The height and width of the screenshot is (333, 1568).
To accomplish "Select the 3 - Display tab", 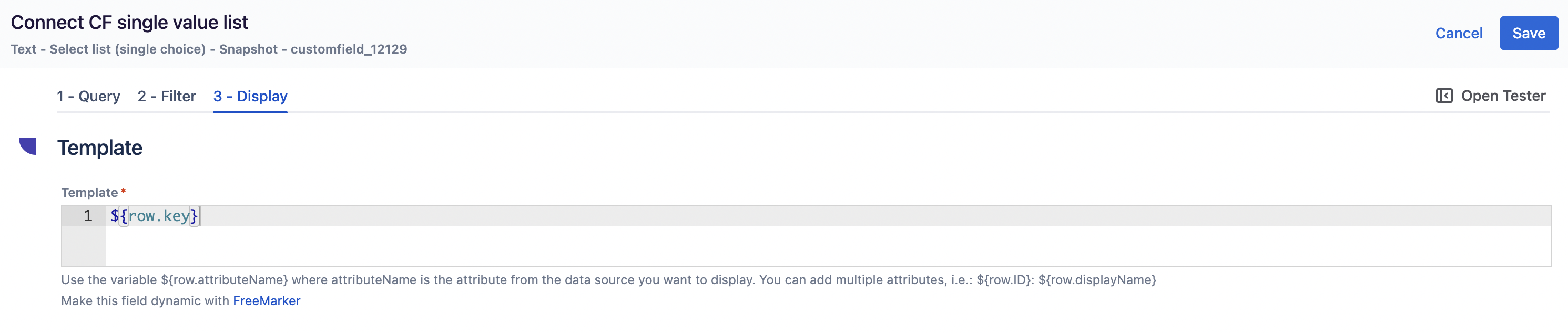I will [x=250, y=96].
